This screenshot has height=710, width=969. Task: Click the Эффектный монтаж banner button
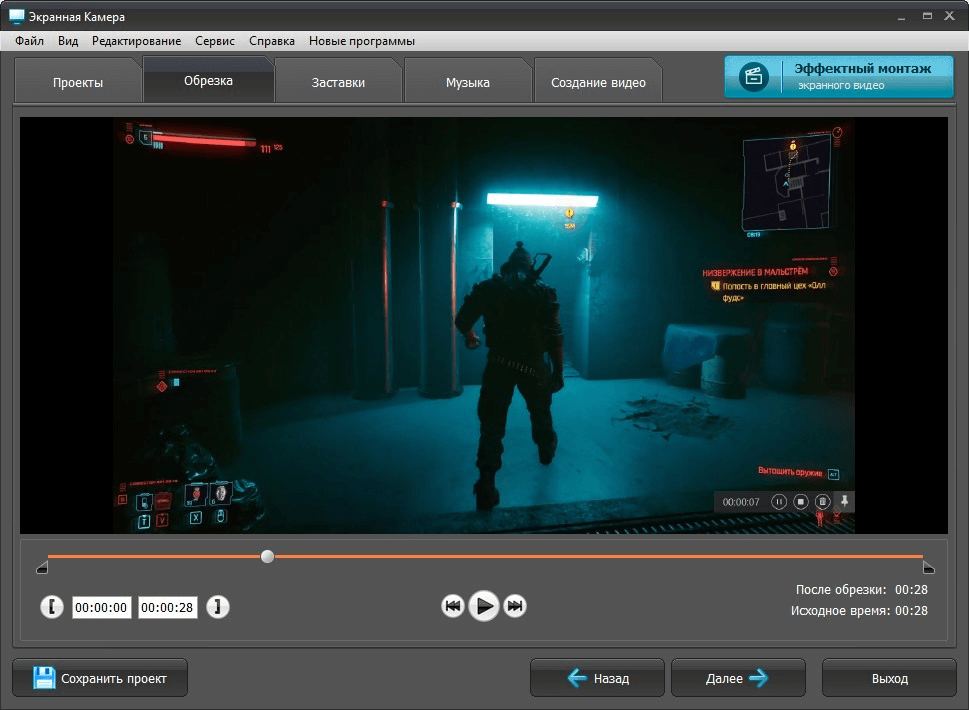(839, 77)
